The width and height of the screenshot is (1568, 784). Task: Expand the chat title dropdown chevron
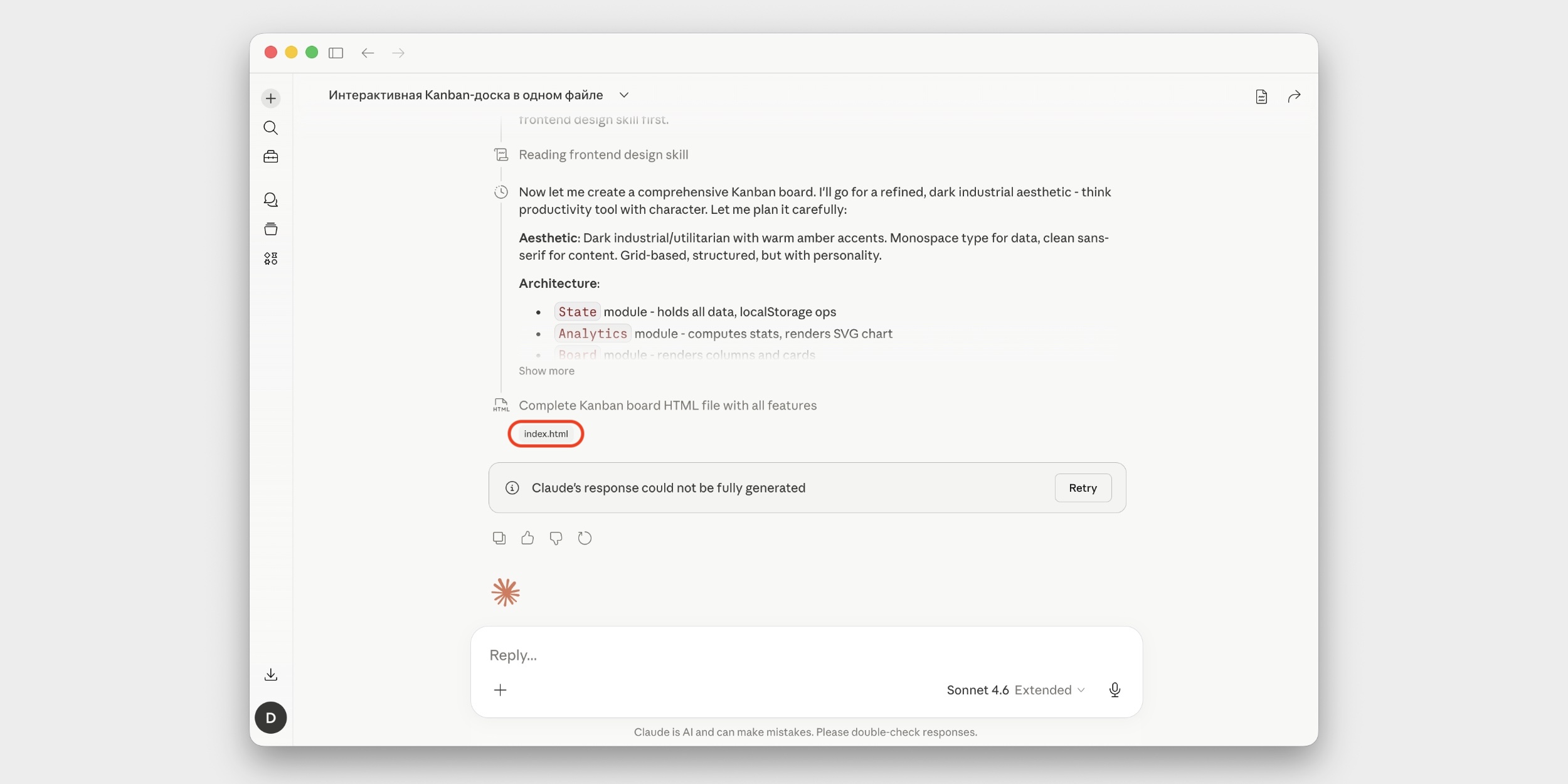pos(624,95)
